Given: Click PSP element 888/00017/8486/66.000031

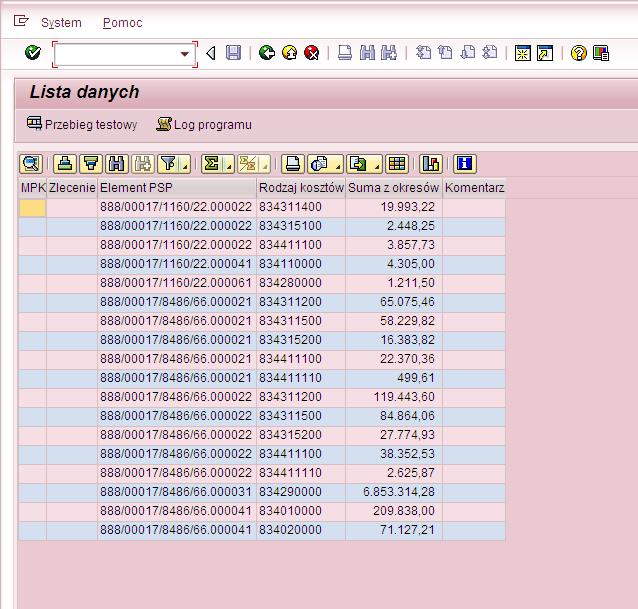Looking at the screenshot, I should [177, 492].
